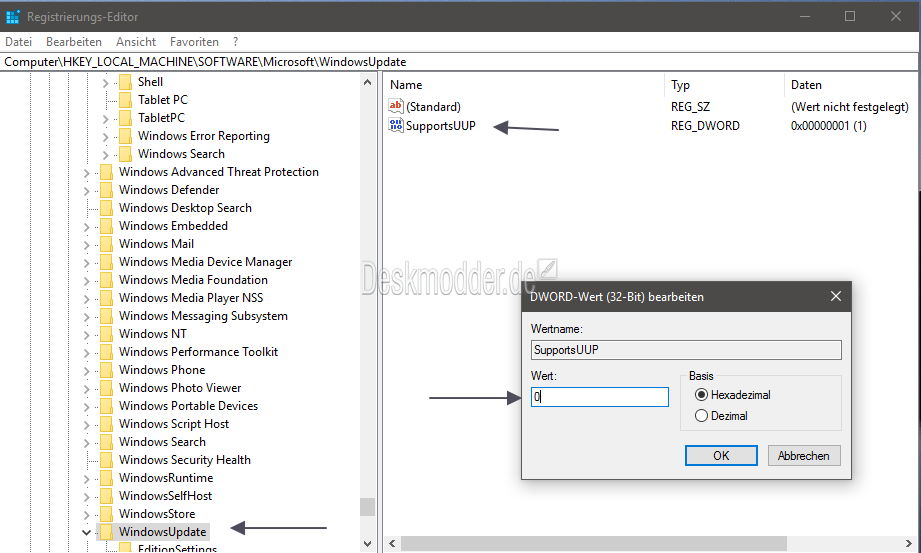Click the WindowsRuntime folder icon
Image resolution: width=921 pixels, height=553 pixels.
pyautogui.click(x=106, y=478)
